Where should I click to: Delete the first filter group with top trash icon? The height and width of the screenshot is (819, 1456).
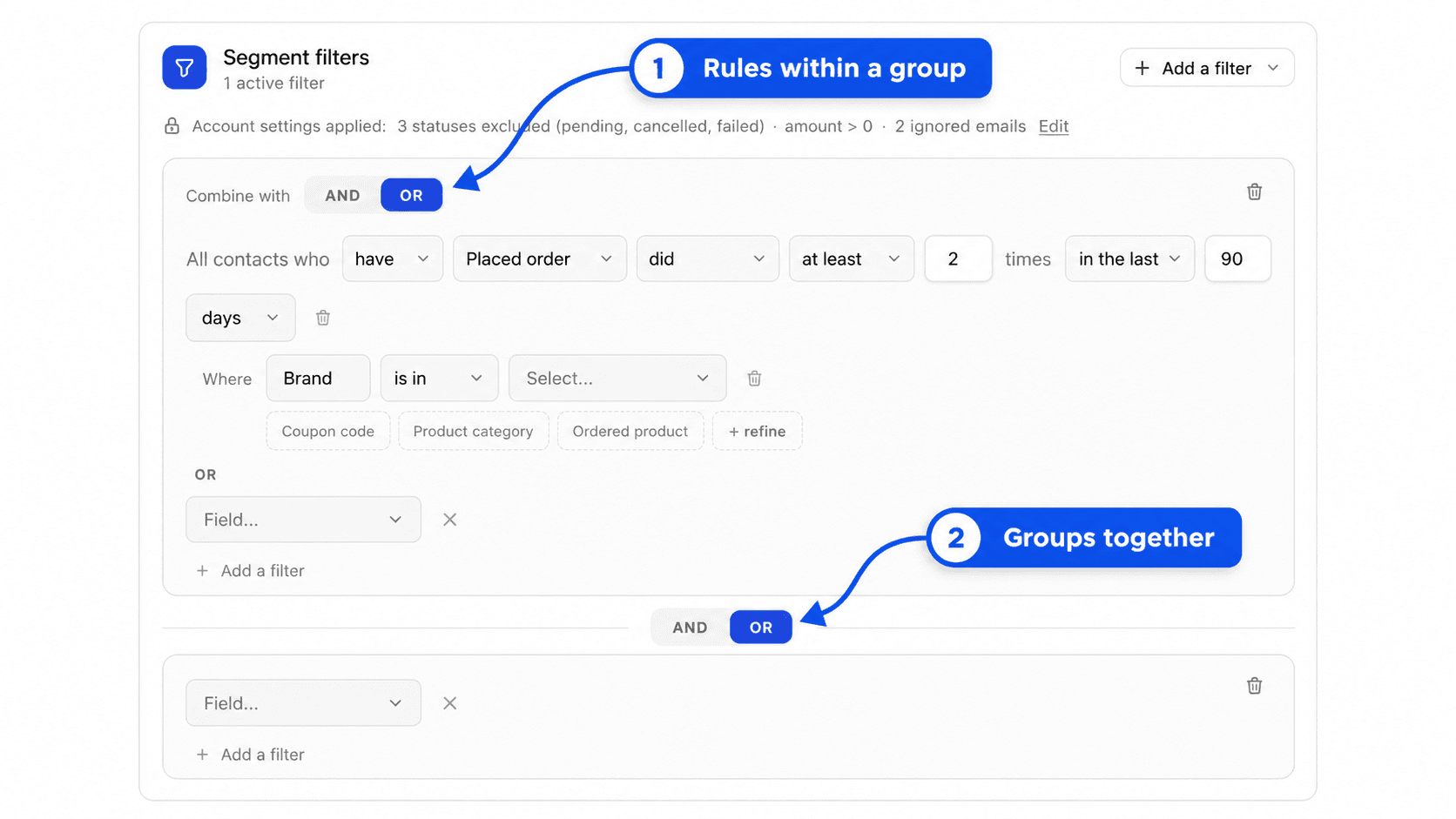pyautogui.click(x=1254, y=191)
